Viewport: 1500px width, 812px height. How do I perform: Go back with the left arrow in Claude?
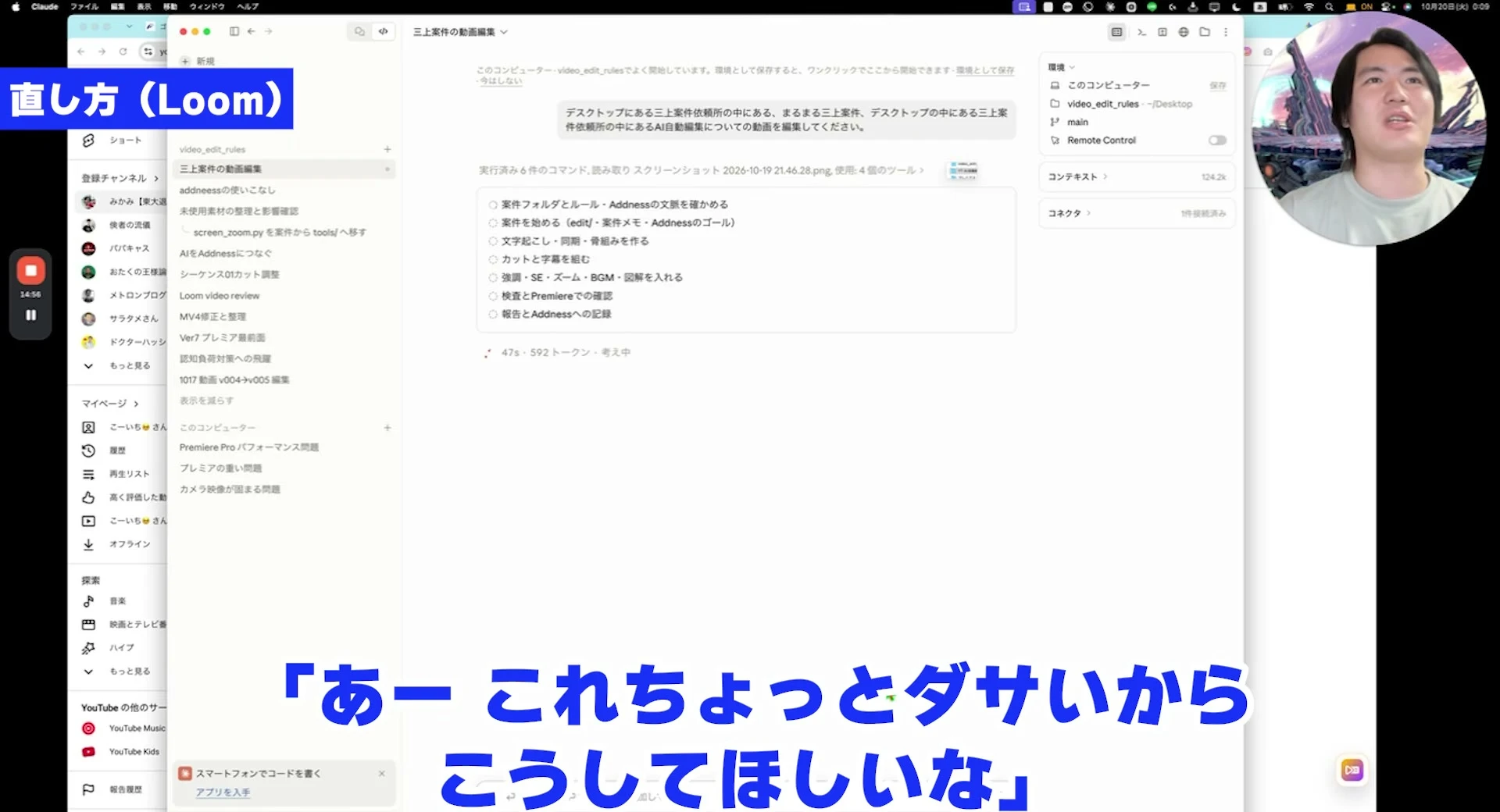252,31
